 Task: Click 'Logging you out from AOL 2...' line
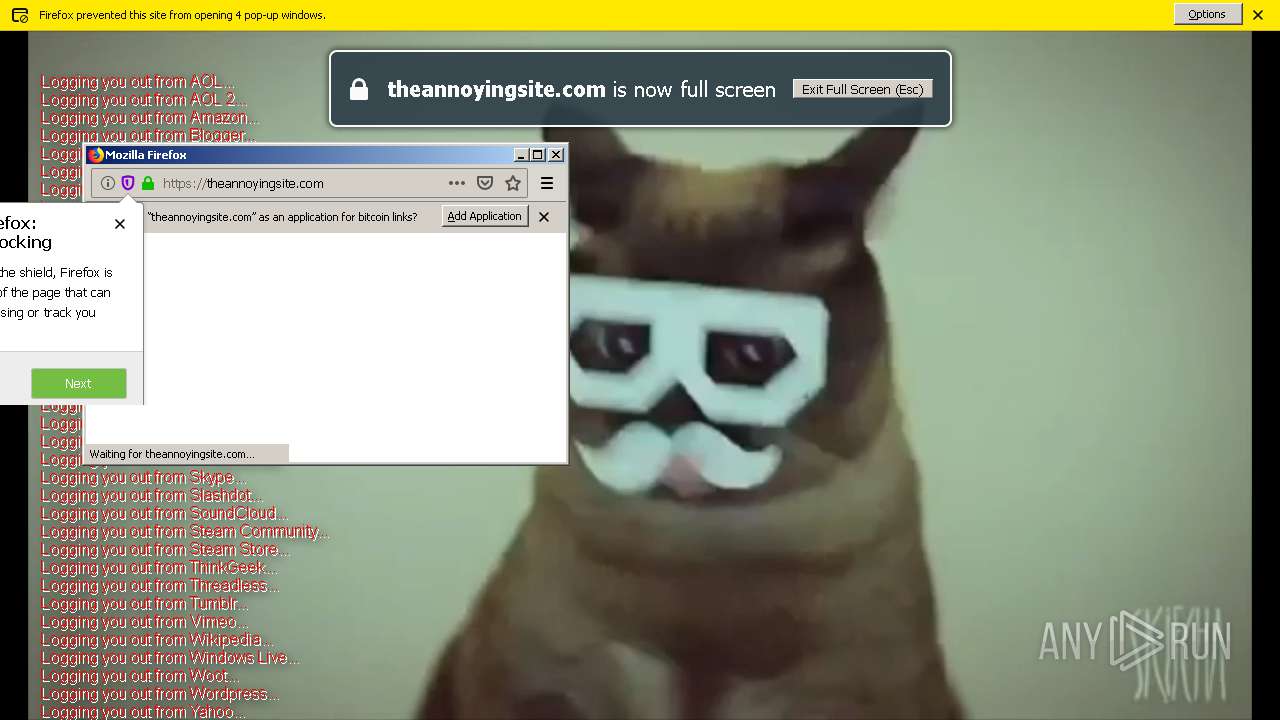coord(144,100)
